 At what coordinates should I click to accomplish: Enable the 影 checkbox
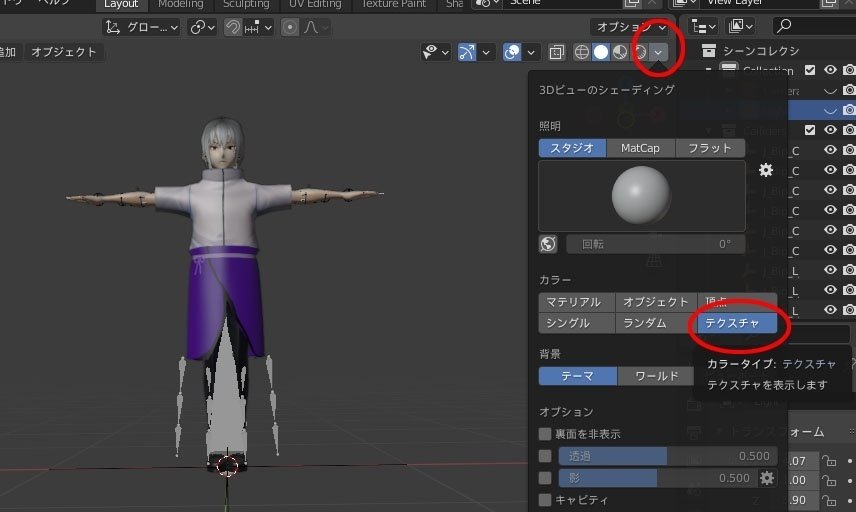pos(545,478)
